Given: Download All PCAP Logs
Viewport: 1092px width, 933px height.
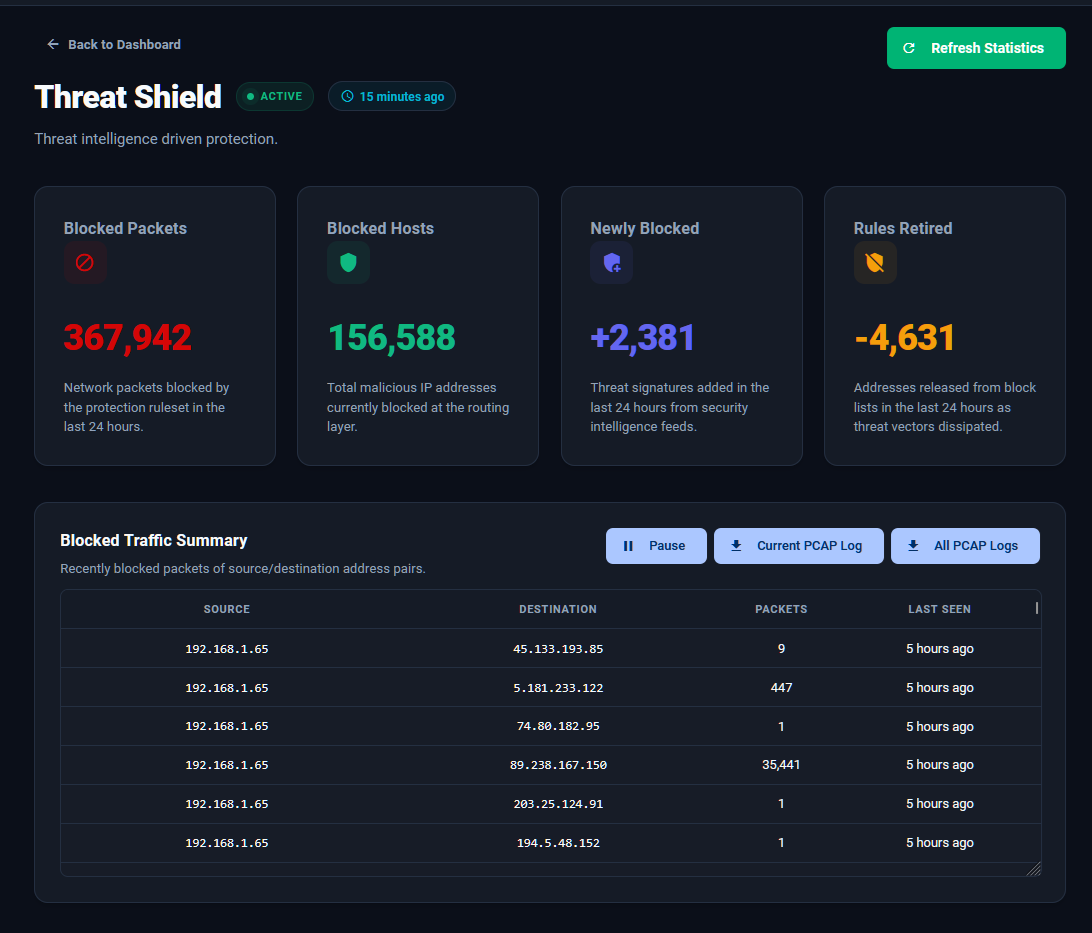Looking at the screenshot, I should [x=965, y=546].
